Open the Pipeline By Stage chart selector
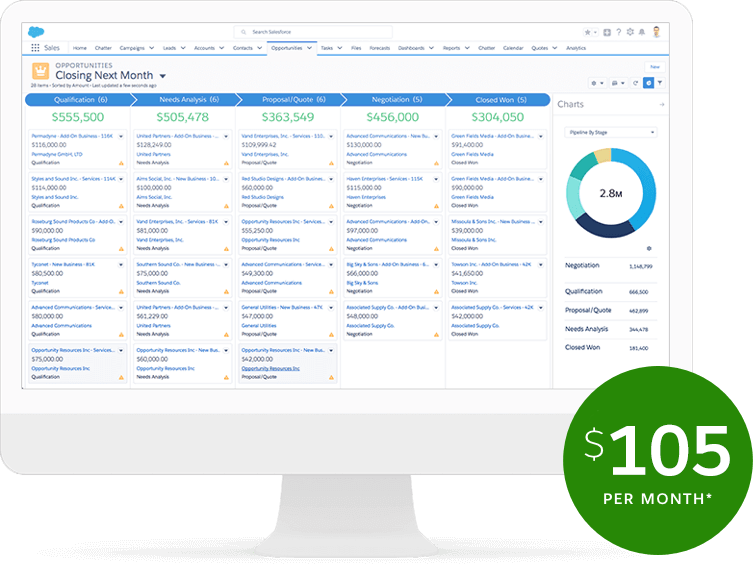This screenshot has width=753, height=564. (x=610, y=132)
